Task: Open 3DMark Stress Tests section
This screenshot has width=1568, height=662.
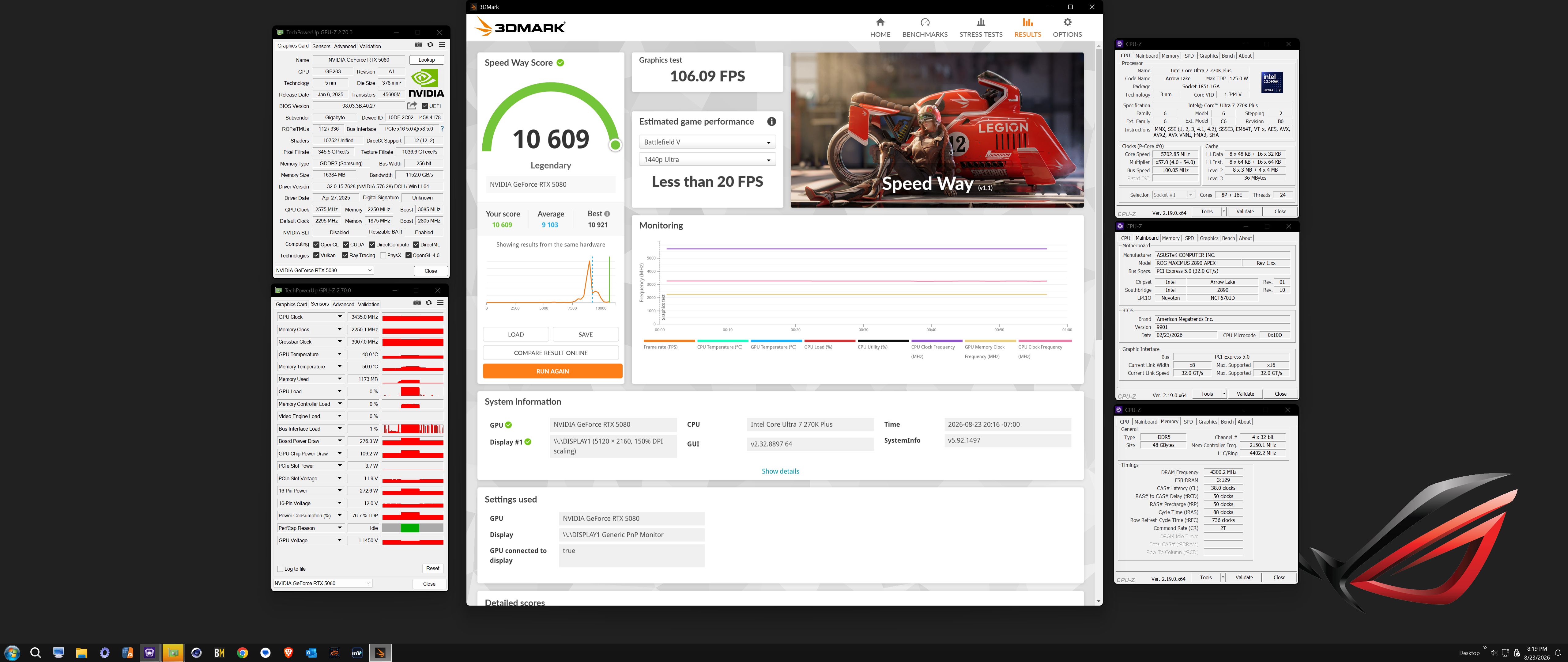Action: tap(981, 28)
